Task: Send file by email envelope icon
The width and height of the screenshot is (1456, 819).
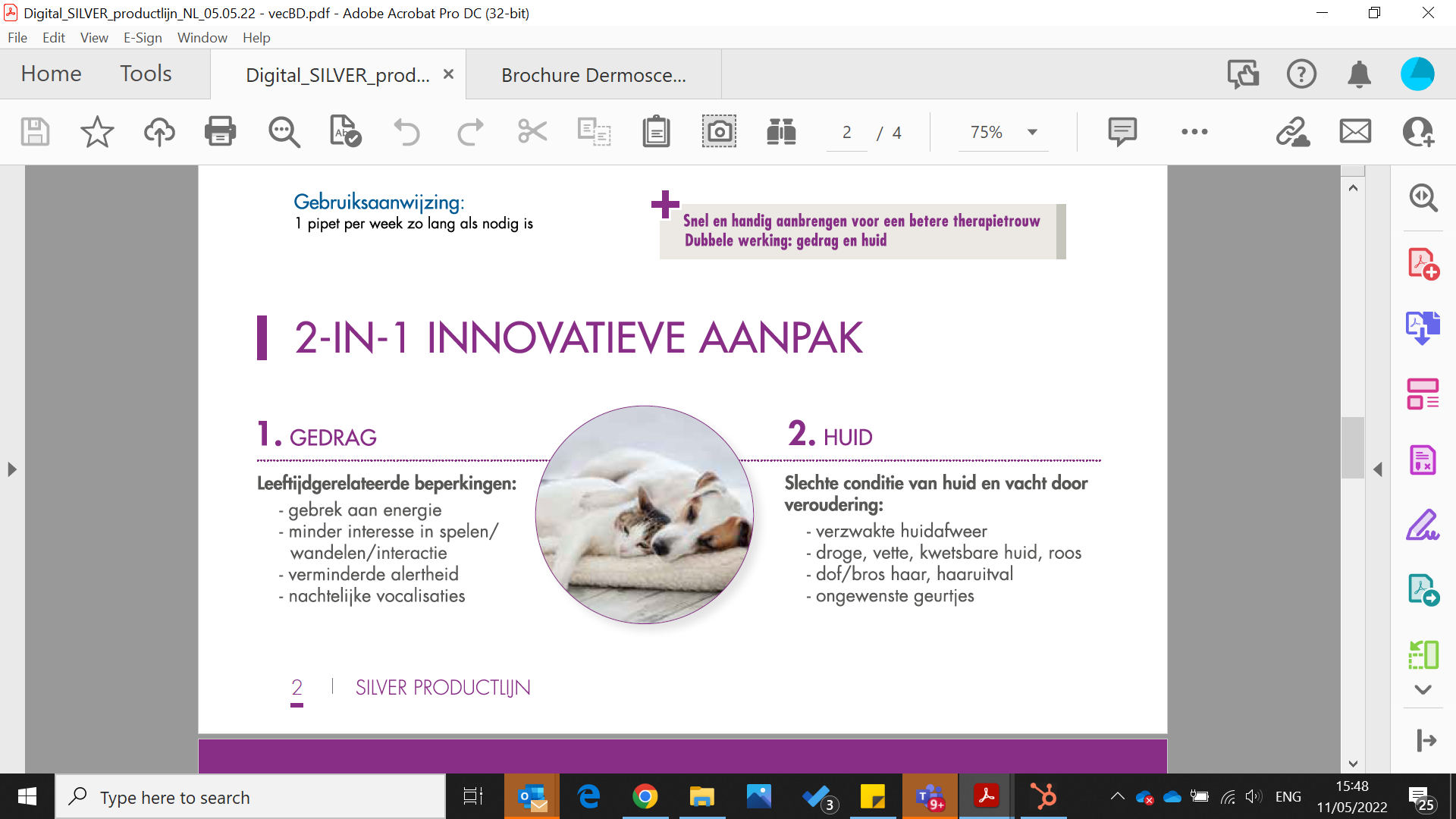Action: 1355,132
